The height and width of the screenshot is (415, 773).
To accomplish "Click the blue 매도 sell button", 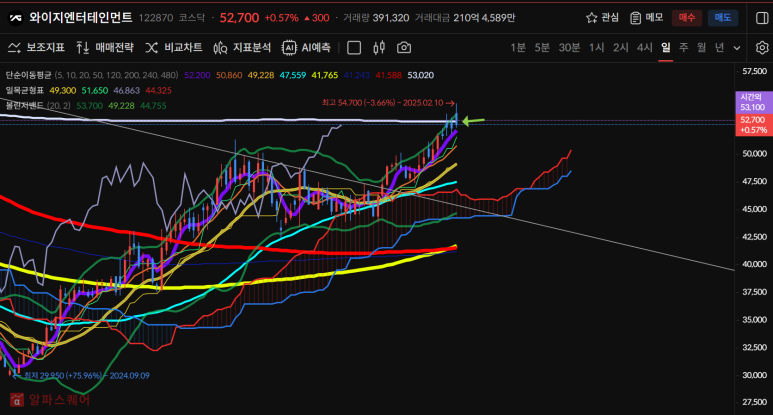I will coord(723,18).
